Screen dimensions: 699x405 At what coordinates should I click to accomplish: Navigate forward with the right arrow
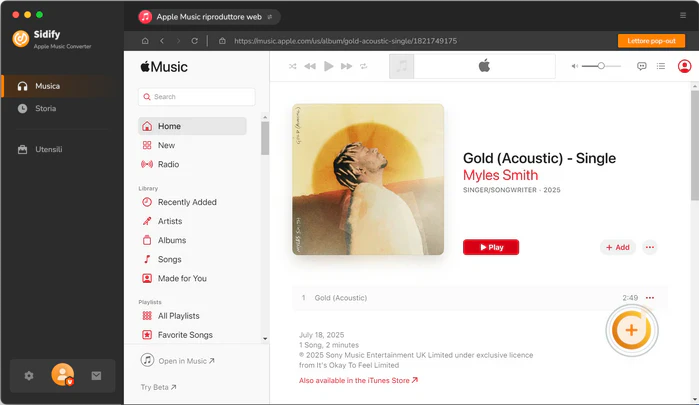pyautogui.click(x=178, y=41)
